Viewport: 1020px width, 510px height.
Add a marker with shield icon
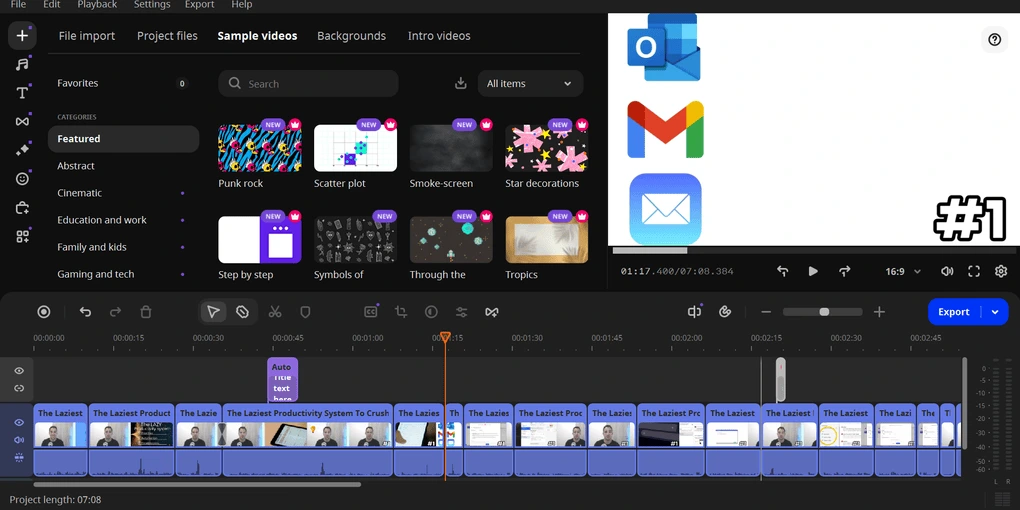coord(305,312)
